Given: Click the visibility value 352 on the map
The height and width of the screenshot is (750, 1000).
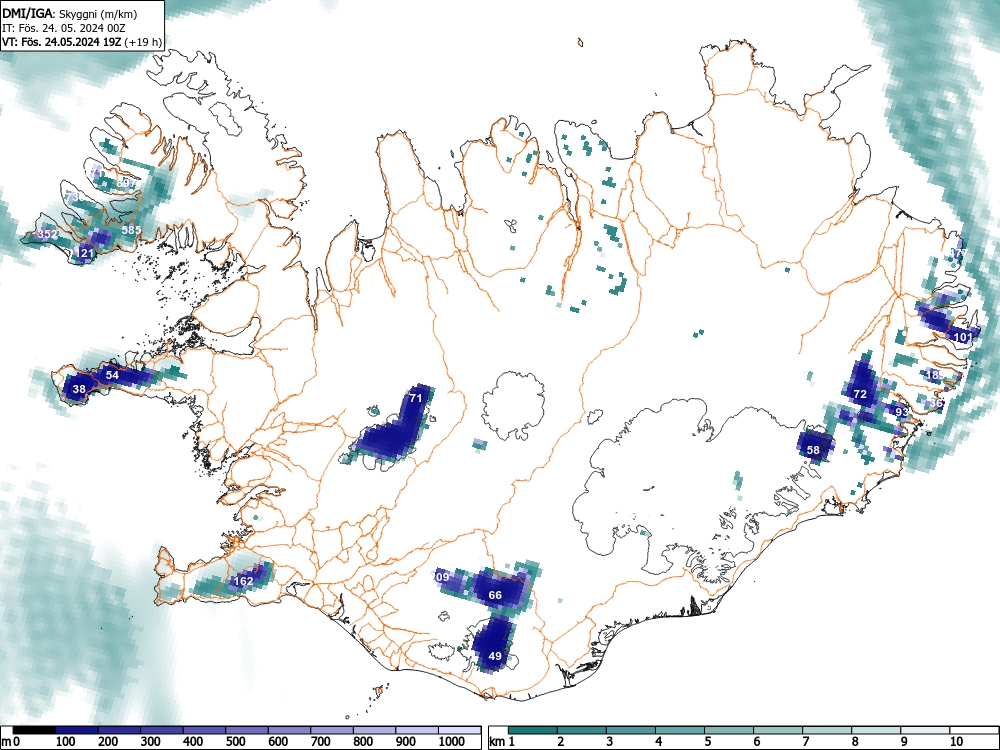Looking at the screenshot, I should pos(48,234).
